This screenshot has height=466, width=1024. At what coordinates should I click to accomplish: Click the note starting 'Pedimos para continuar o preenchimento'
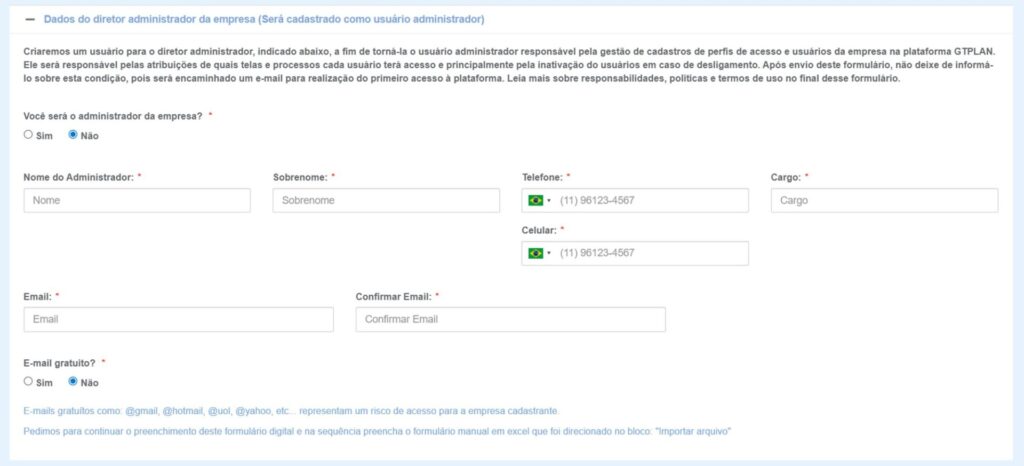pyautogui.click(x=377, y=432)
